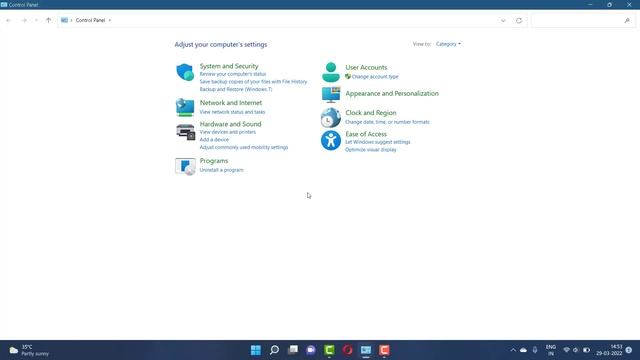Screen dimensions: 640x360
Task: Click the microphone tray icon
Action: point(535,350)
